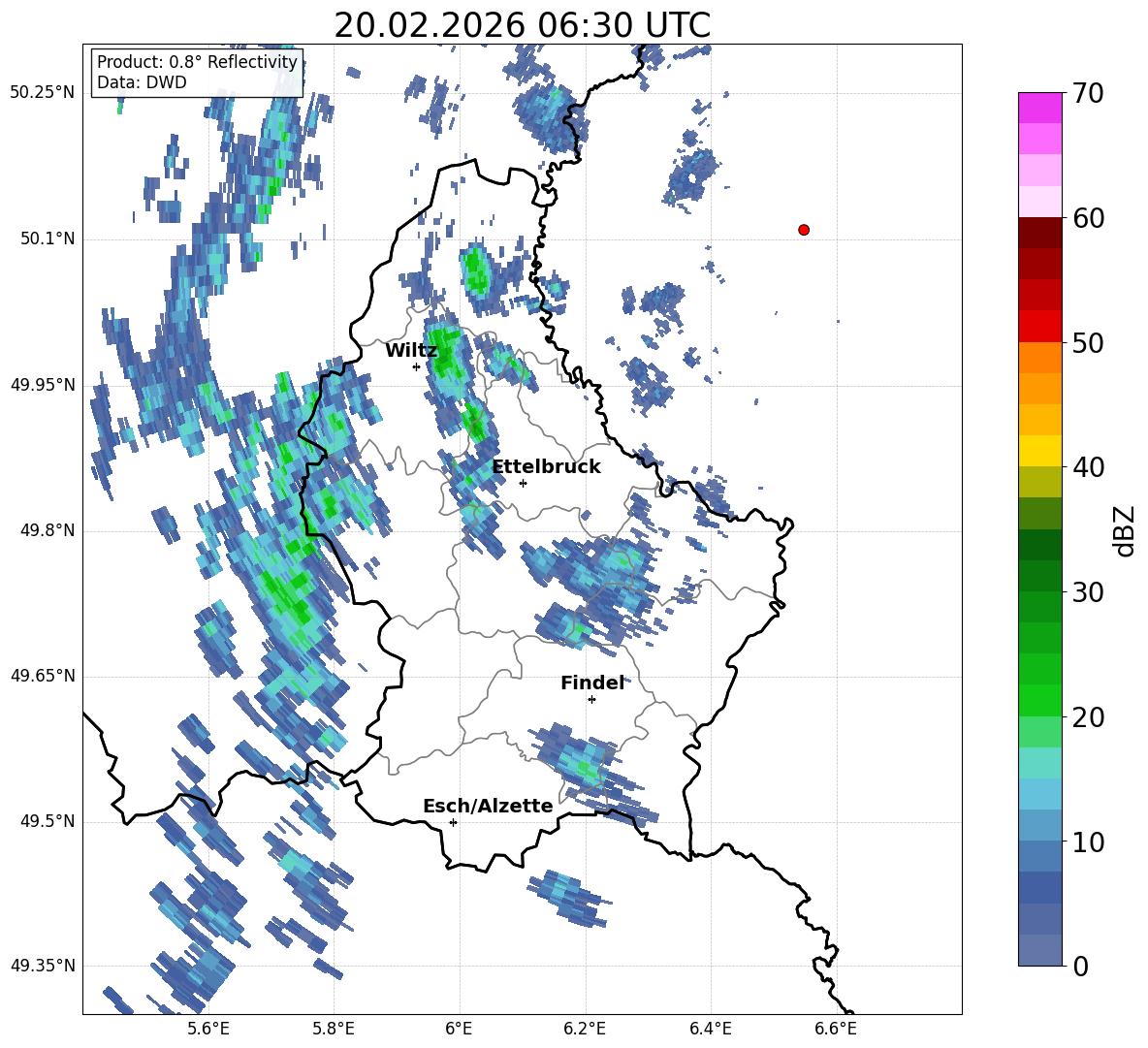
Task: Click the 49.65°N latitude label
Action: [43, 676]
